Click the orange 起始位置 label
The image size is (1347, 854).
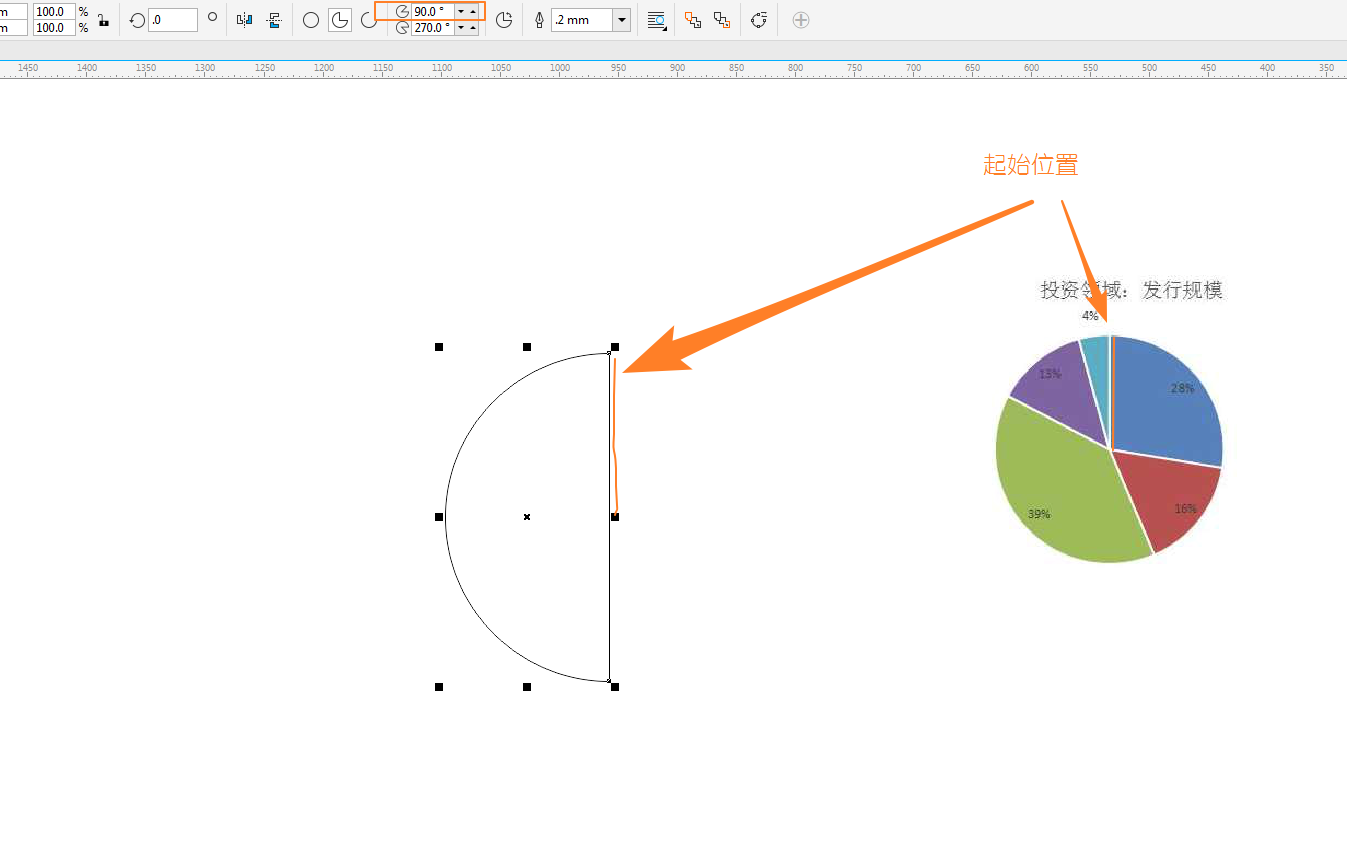(x=1031, y=166)
